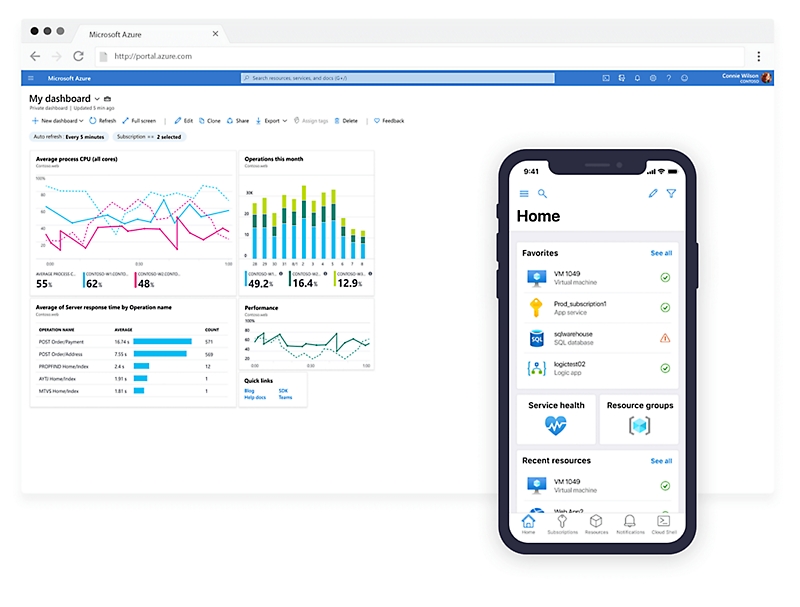This screenshot has width=800, height=607.
Task: Open the New dashboard dropdown
Action: click(57, 120)
